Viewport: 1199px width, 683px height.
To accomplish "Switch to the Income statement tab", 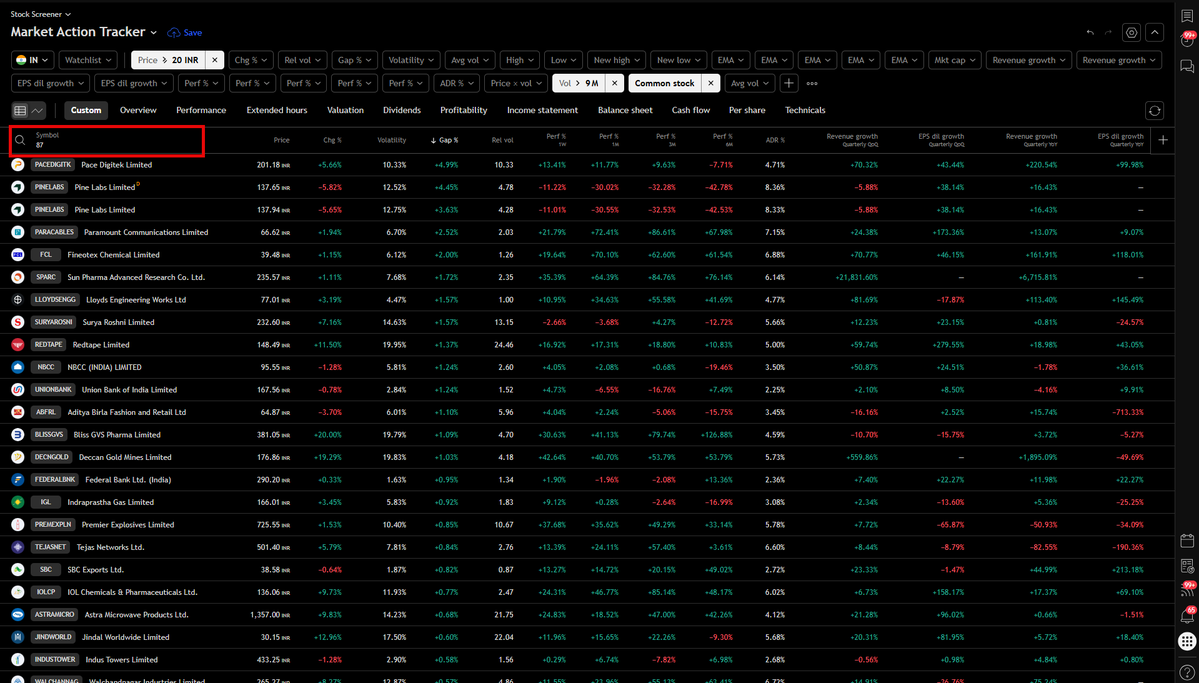I will pos(543,110).
